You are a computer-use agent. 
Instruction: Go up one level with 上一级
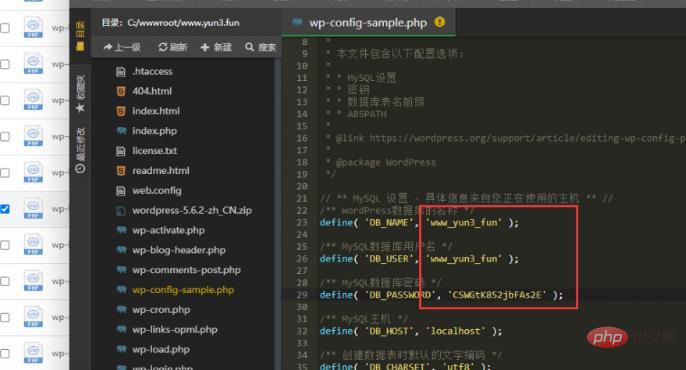click(x=122, y=47)
